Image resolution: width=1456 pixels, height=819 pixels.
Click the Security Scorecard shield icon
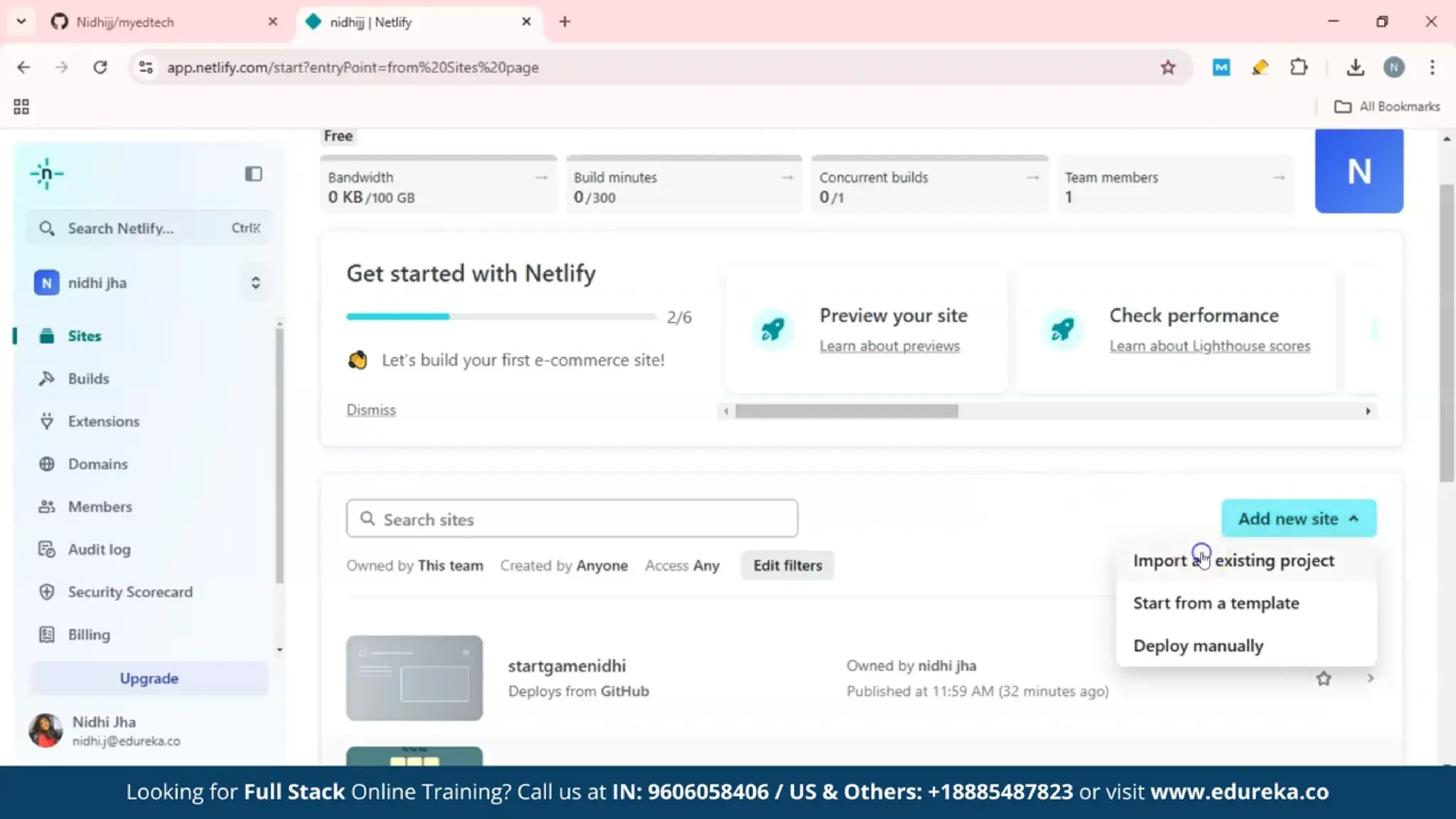click(47, 591)
